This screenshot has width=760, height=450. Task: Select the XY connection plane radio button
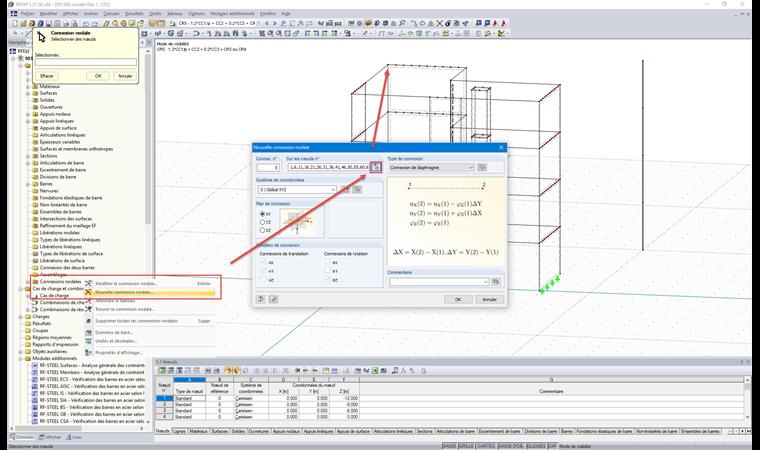[x=263, y=214]
